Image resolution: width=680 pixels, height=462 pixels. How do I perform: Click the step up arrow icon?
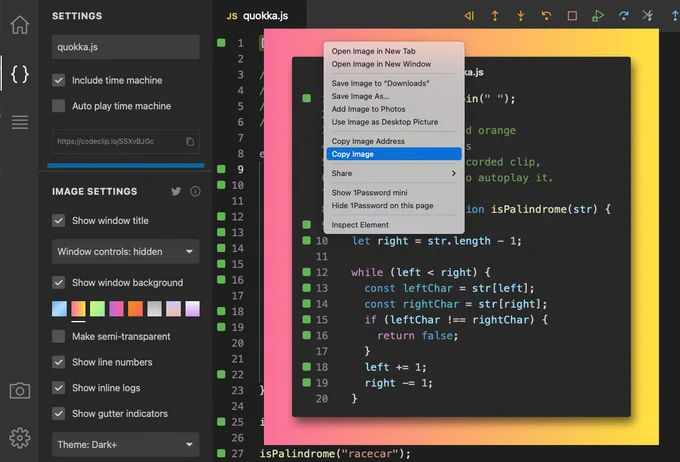(x=495, y=16)
